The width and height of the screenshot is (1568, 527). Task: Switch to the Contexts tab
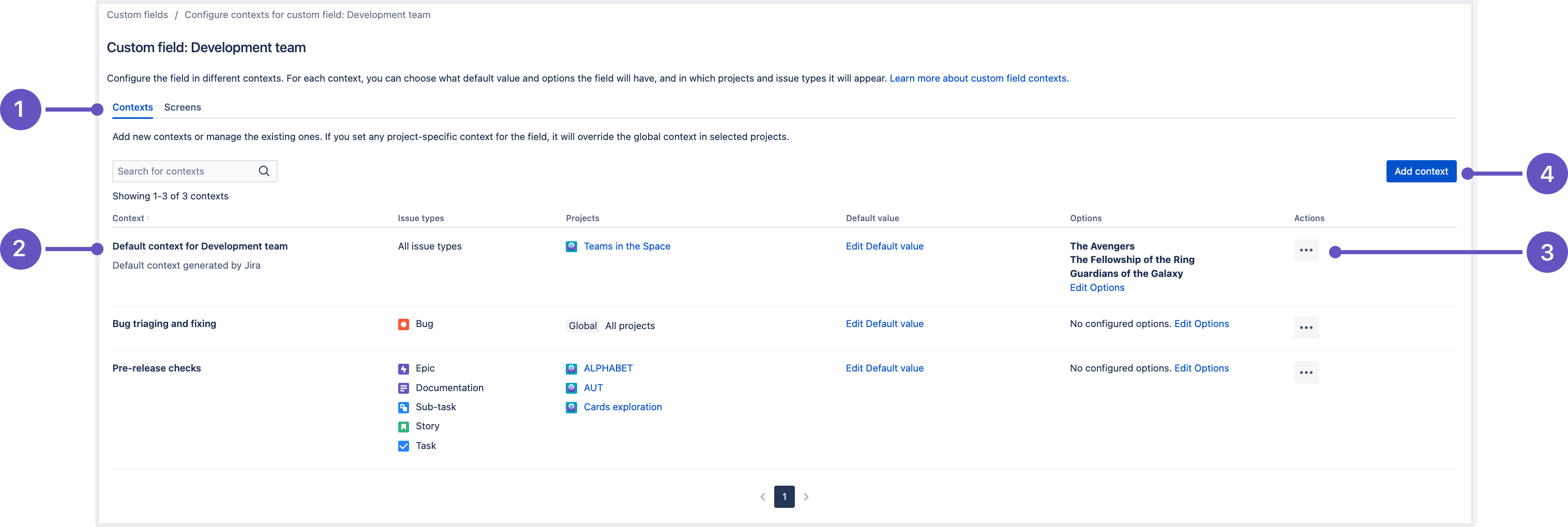(133, 107)
